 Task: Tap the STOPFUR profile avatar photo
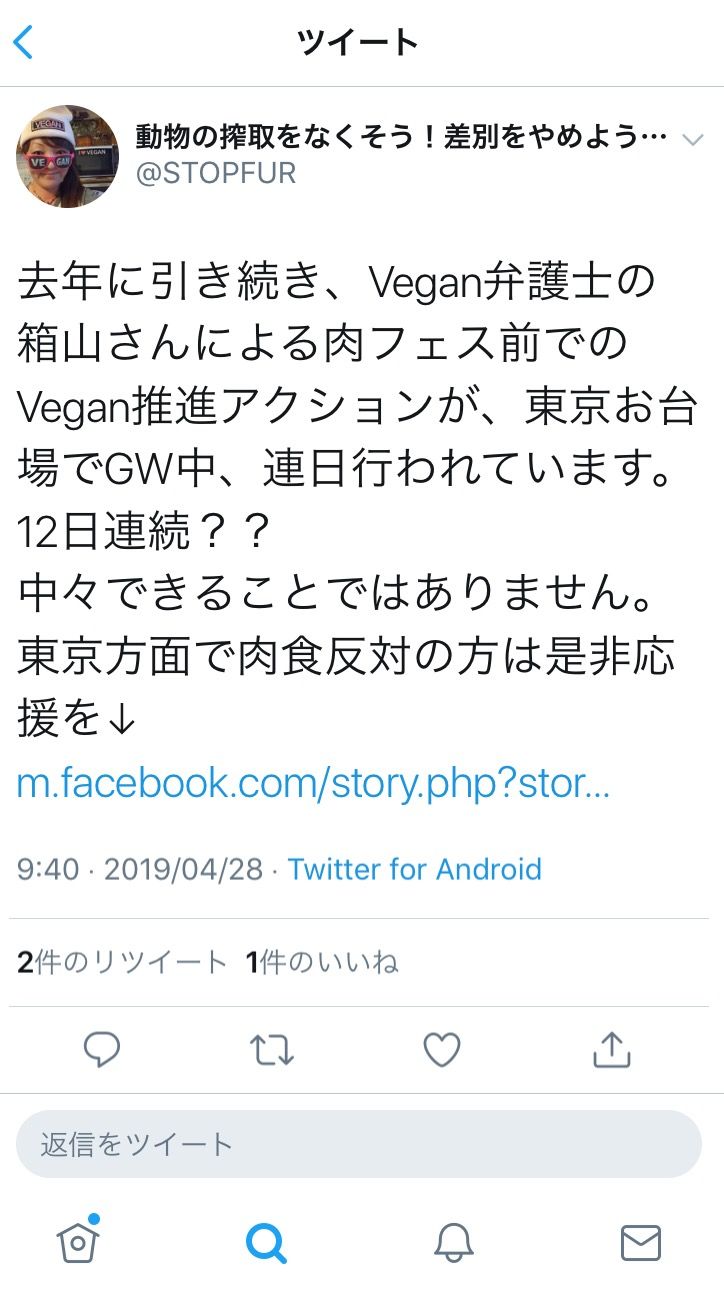(67, 156)
